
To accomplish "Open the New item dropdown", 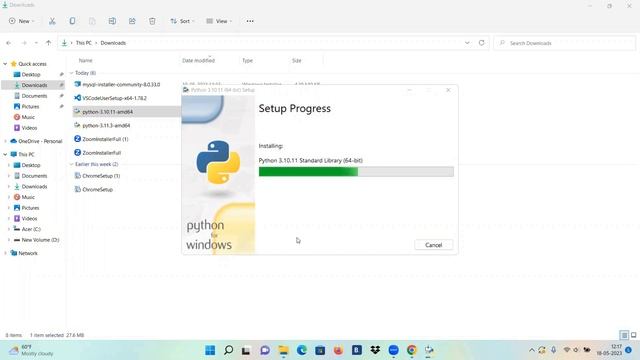I will pyautogui.click(x=22, y=21).
